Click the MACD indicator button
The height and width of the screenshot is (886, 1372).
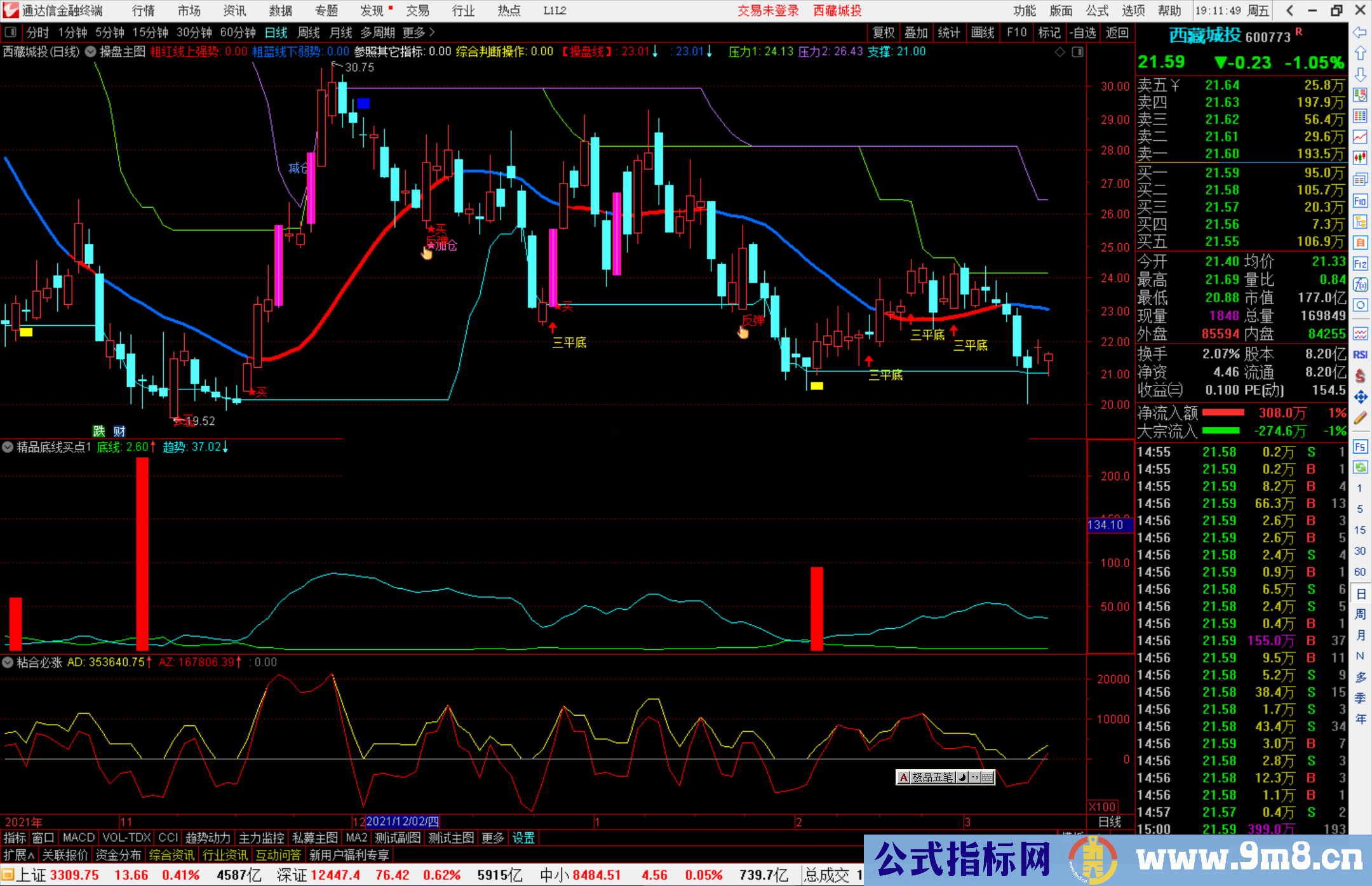(79, 838)
